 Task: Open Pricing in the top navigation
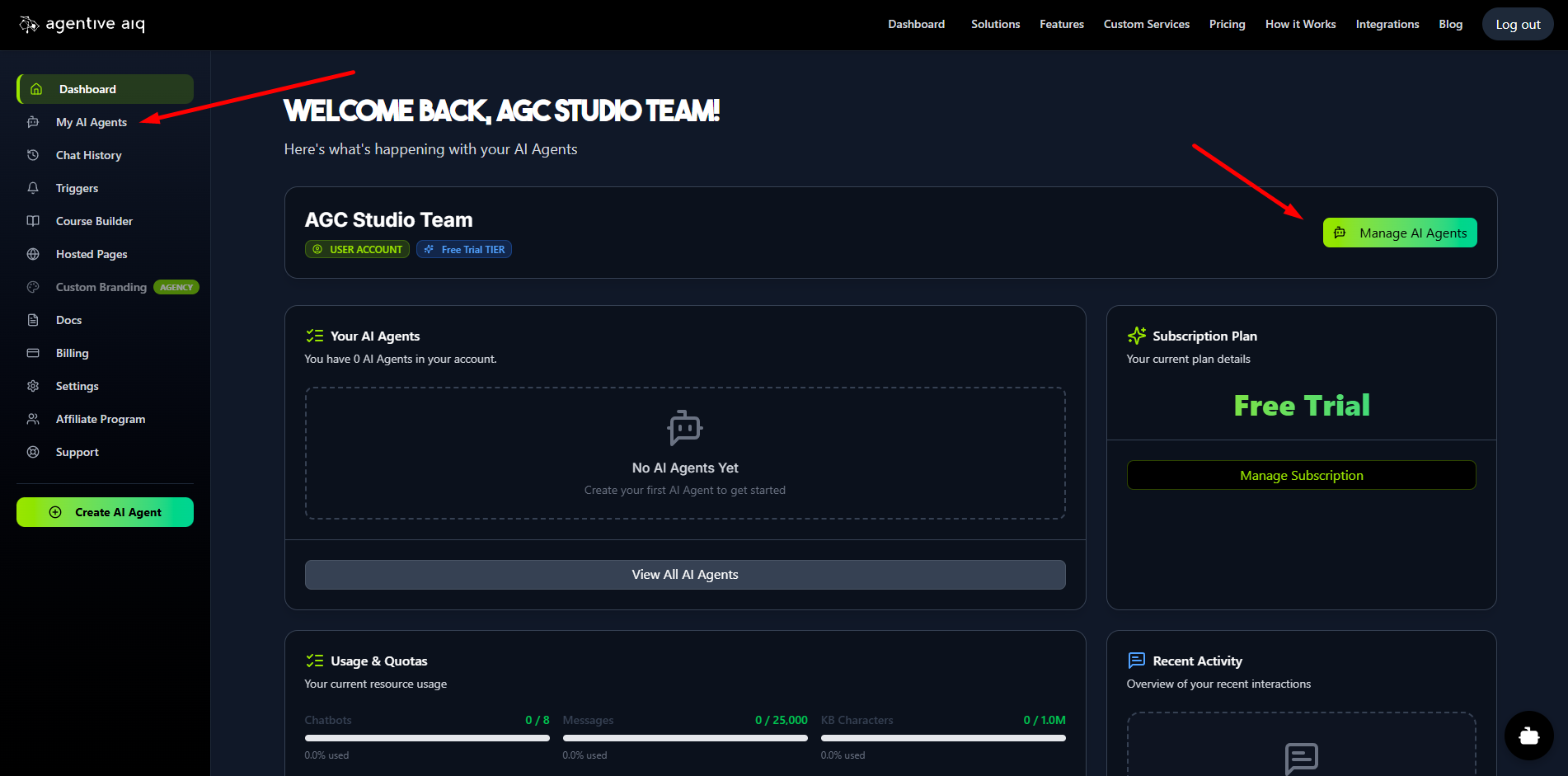(1227, 25)
